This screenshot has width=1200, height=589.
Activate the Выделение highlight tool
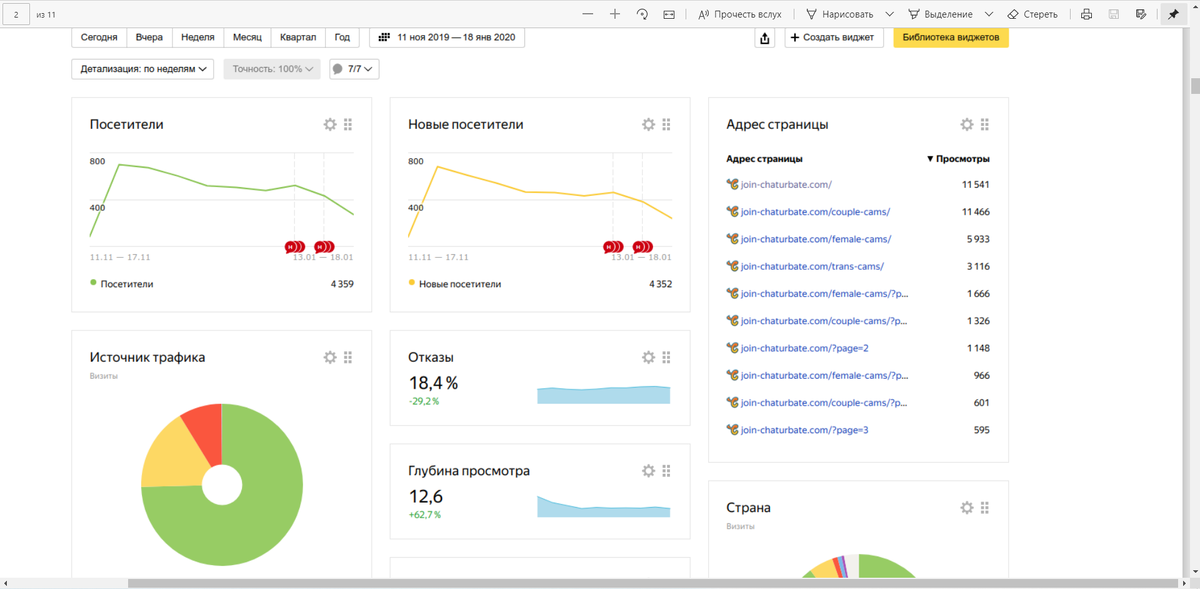(940, 14)
